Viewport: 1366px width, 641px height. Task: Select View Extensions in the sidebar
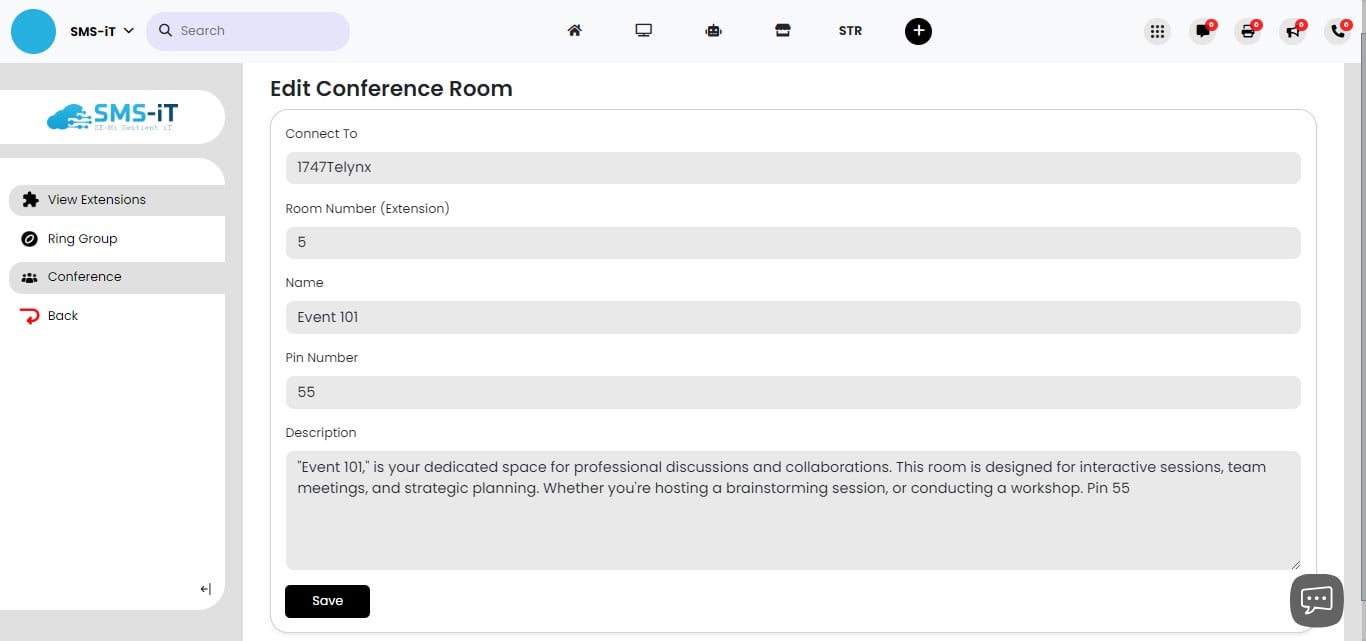[97, 199]
